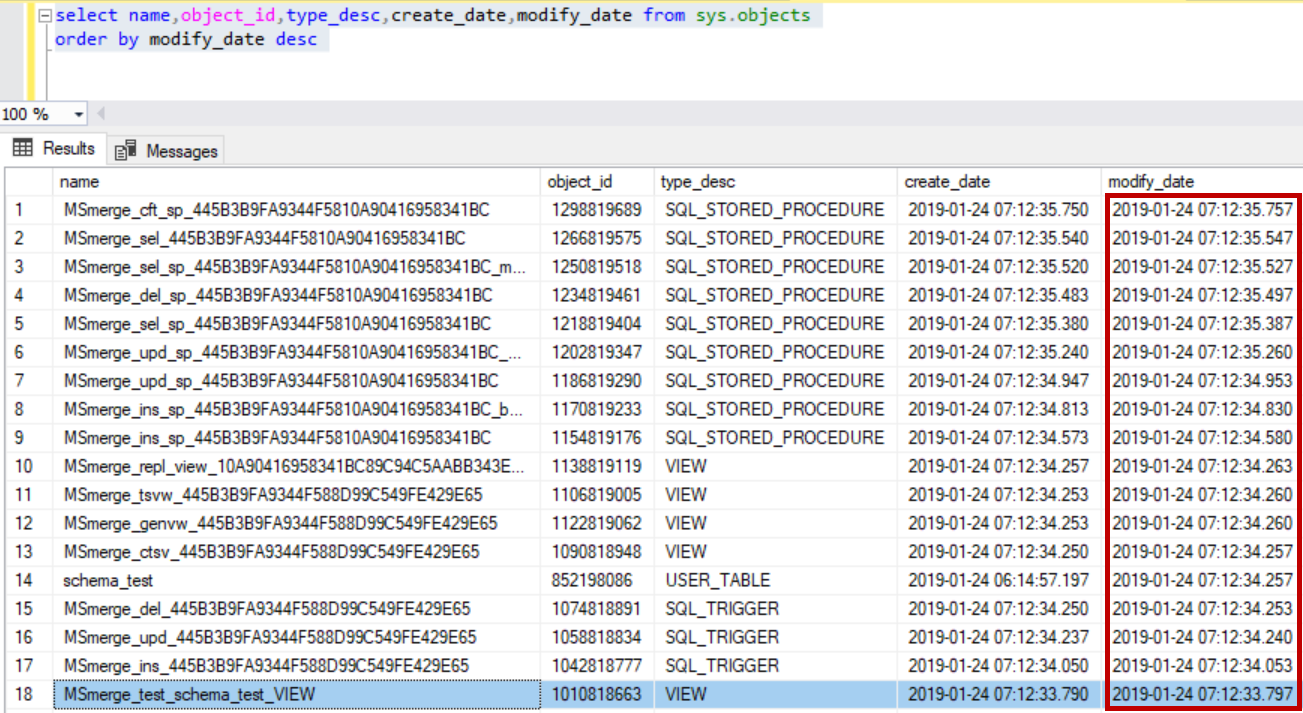Select object_id cell 1202819347
The image size is (1303, 713).
(598, 352)
